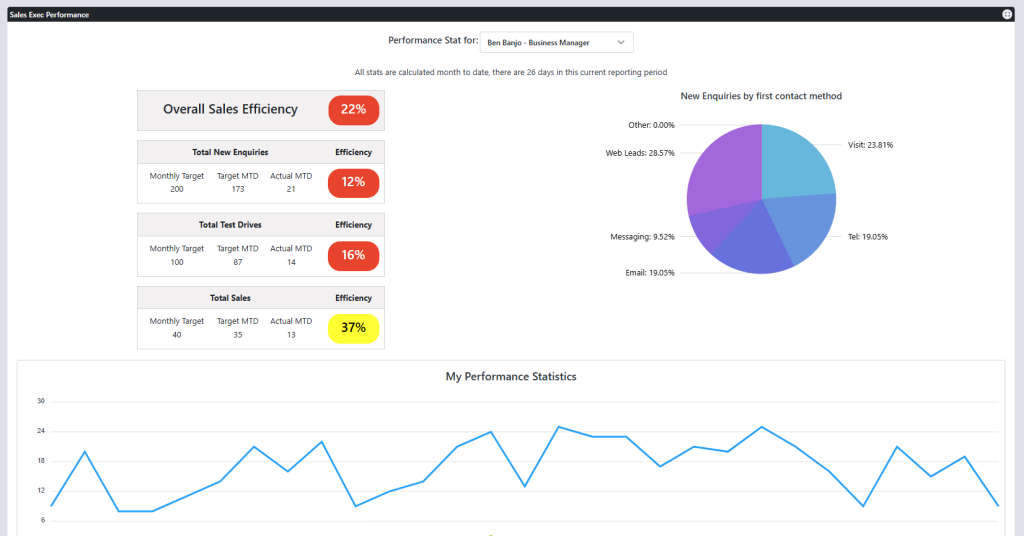Viewport: 1024px width, 536px height.
Task: Click the Total New Enquiries header
Action: pyautogui.click(x=230, y=153)
